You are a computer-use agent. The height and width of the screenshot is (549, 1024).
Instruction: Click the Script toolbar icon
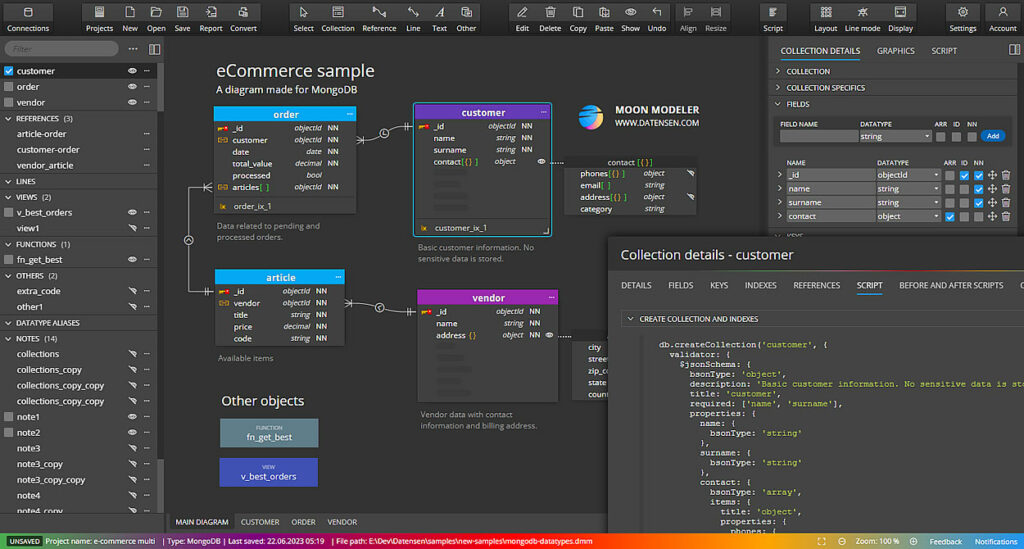(773, 18)
